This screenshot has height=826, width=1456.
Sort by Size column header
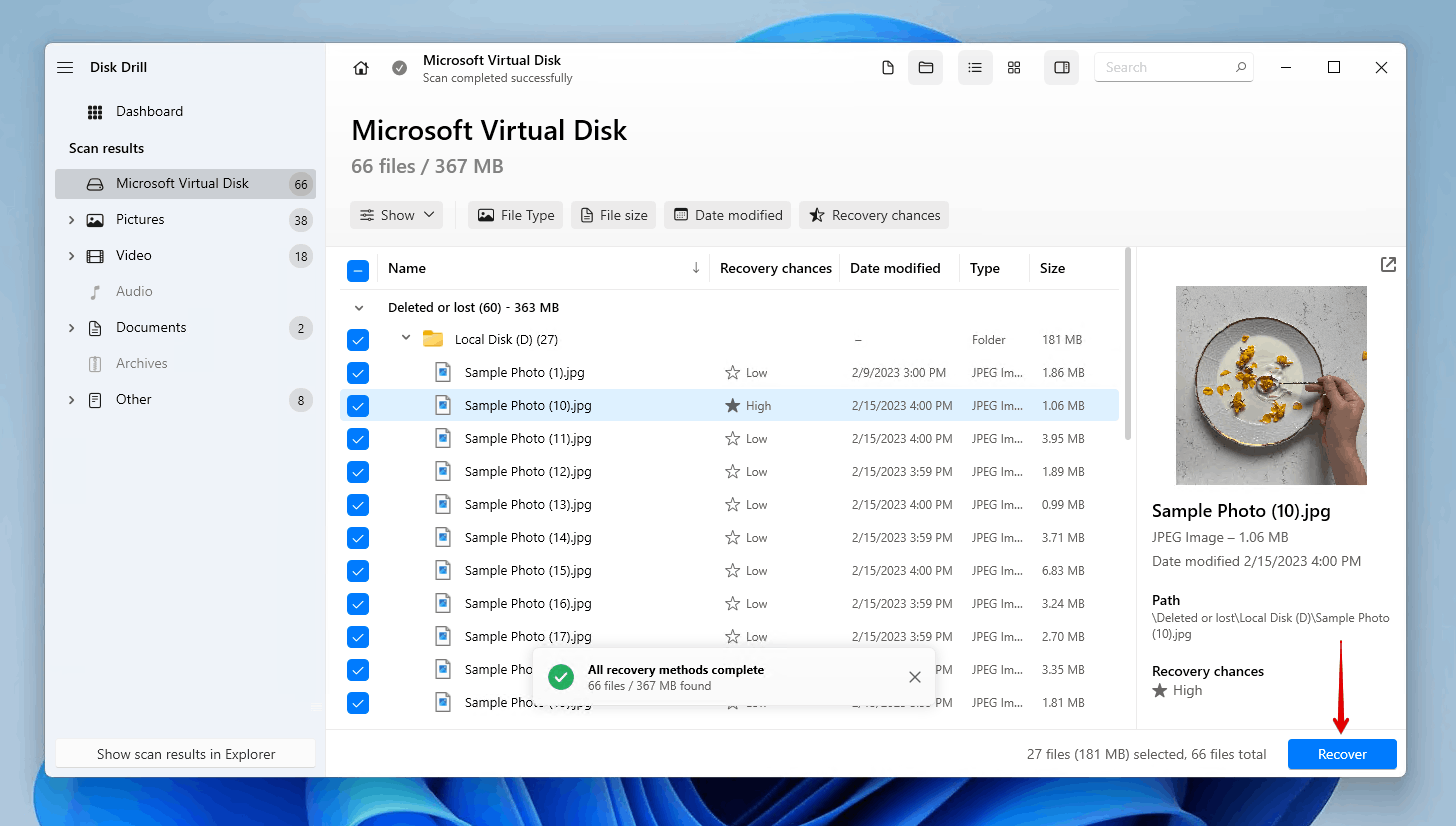(1052, 268)
